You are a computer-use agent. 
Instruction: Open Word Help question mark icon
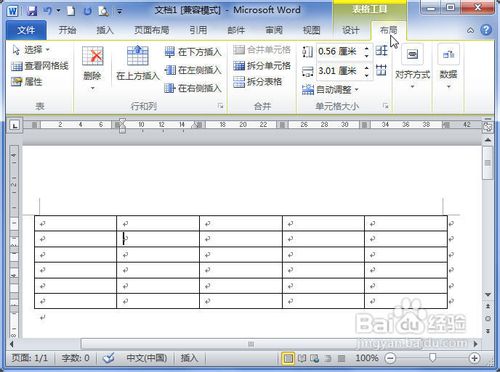tap(486, 30)
